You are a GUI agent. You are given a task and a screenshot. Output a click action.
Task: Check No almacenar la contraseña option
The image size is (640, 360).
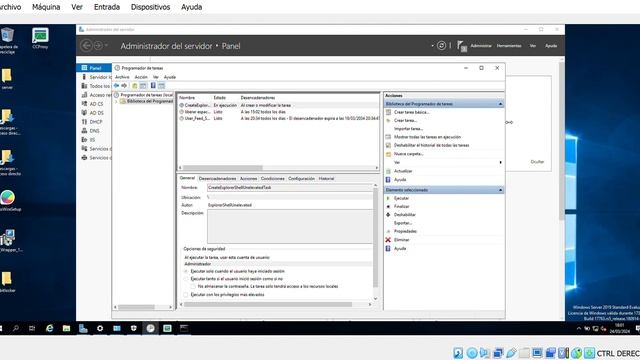(193, 287)
